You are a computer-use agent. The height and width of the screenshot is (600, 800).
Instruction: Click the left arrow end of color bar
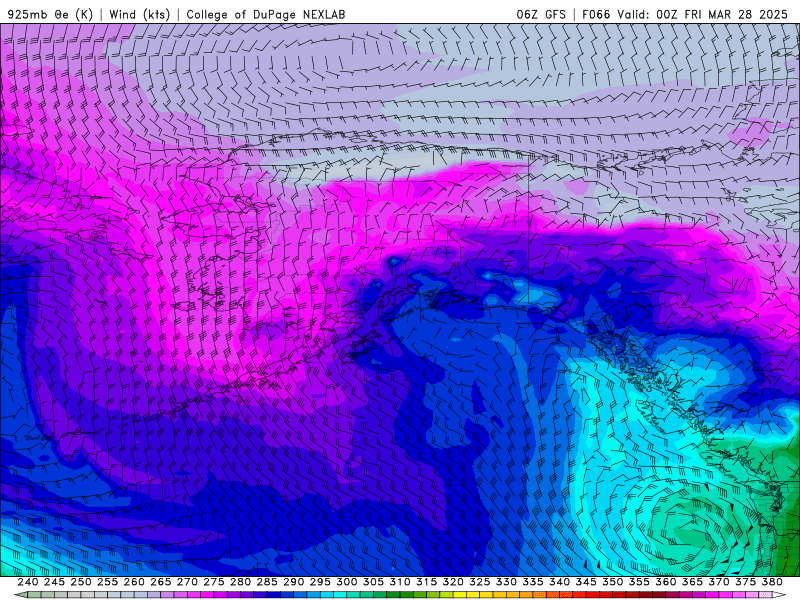coord(20,594)
